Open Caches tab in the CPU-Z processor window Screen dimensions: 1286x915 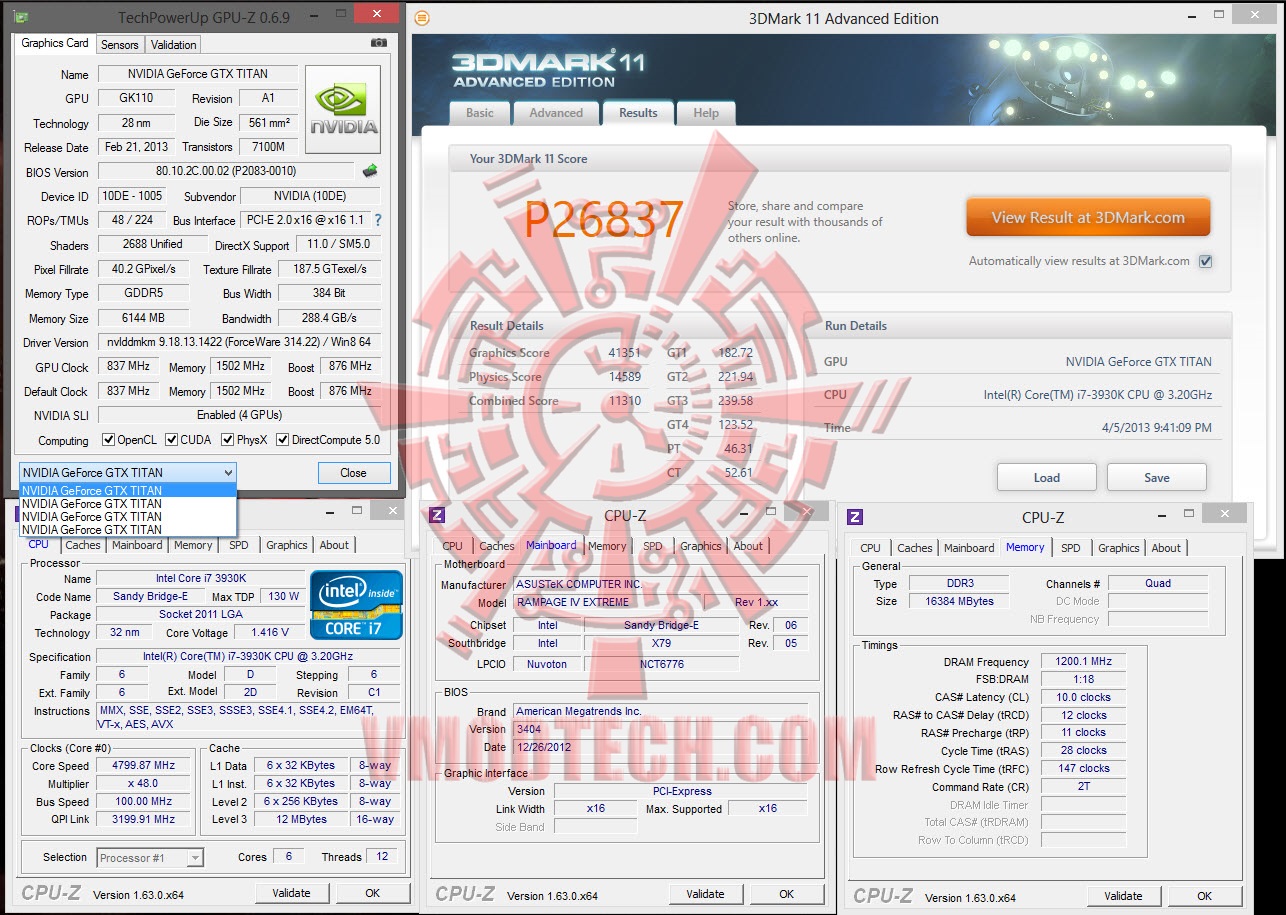83,545
